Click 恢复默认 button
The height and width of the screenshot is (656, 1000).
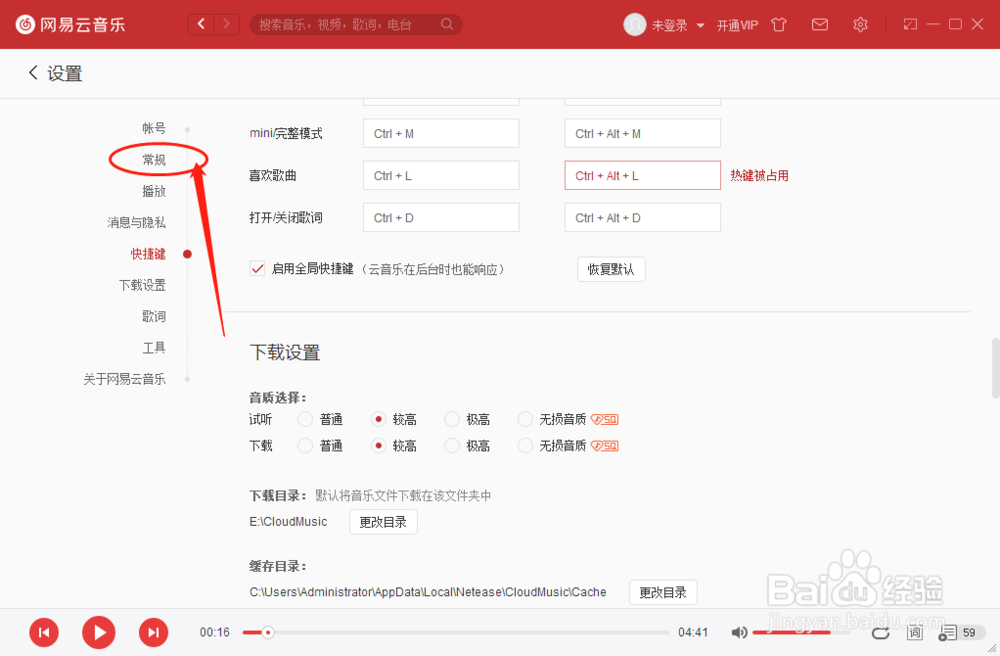pyautogui.click(x=611, y=269)
